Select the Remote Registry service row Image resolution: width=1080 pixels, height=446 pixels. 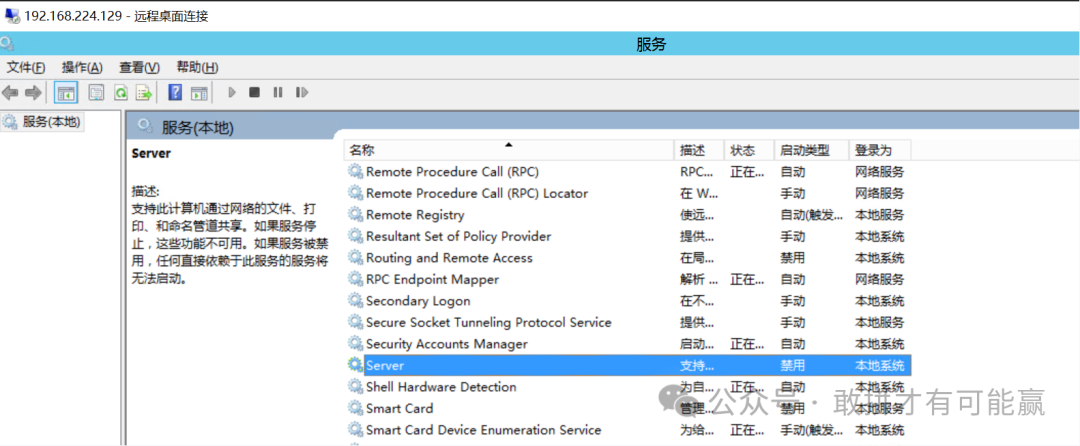coord(415,215)
